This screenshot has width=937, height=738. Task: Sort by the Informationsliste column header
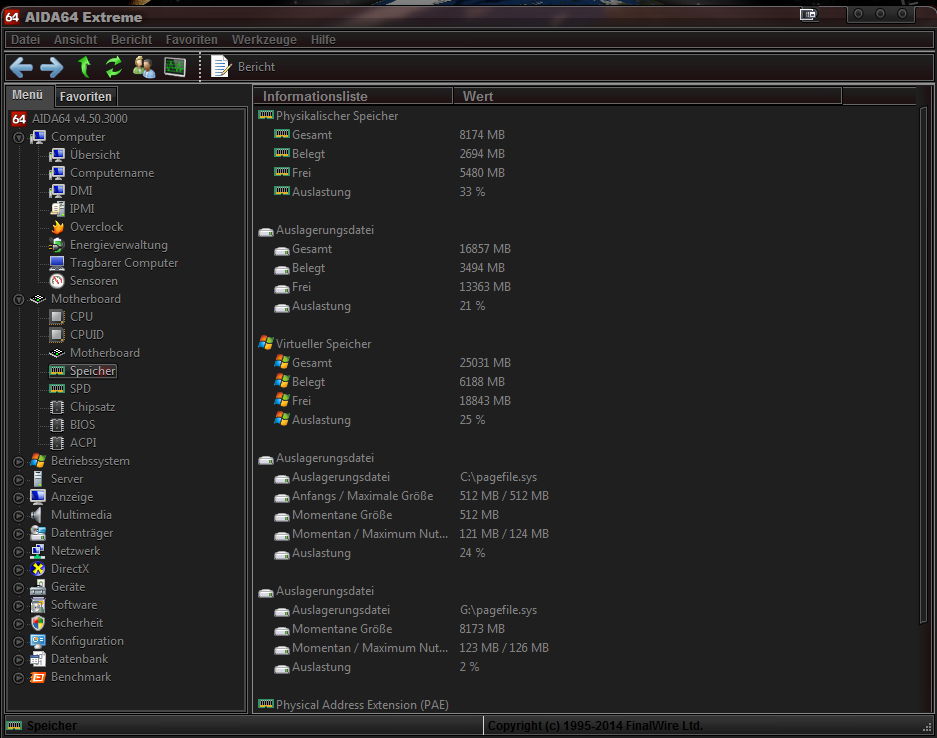(x=353, y=96)
